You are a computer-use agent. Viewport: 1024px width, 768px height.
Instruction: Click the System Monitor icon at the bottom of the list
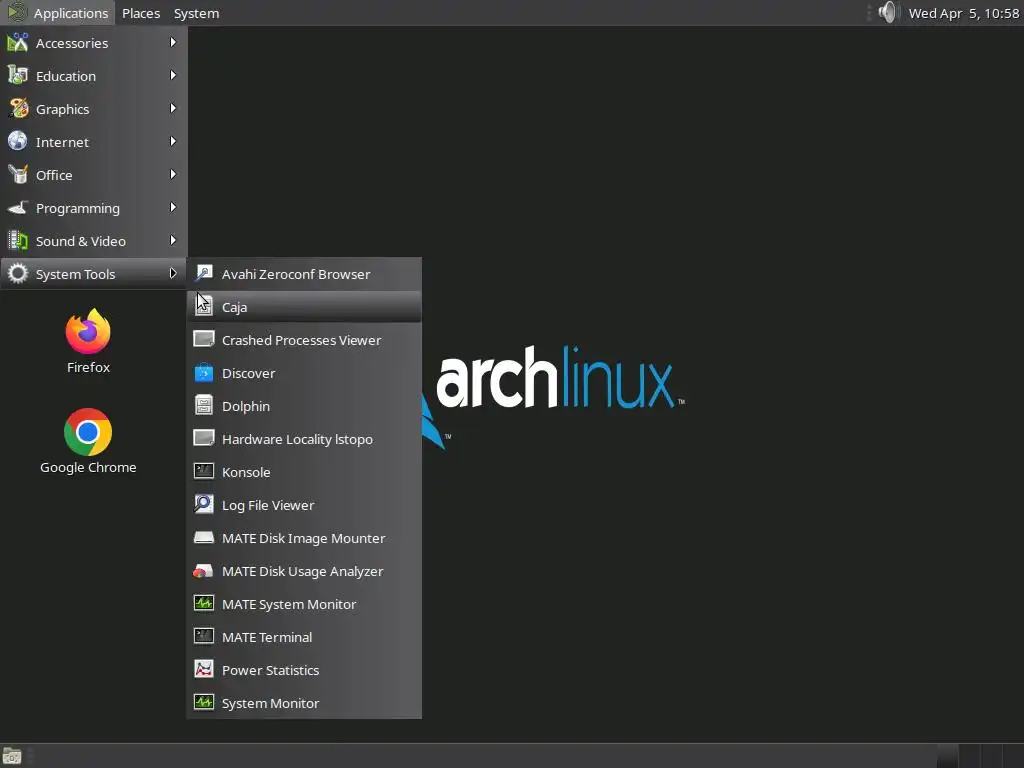(204, 703)
